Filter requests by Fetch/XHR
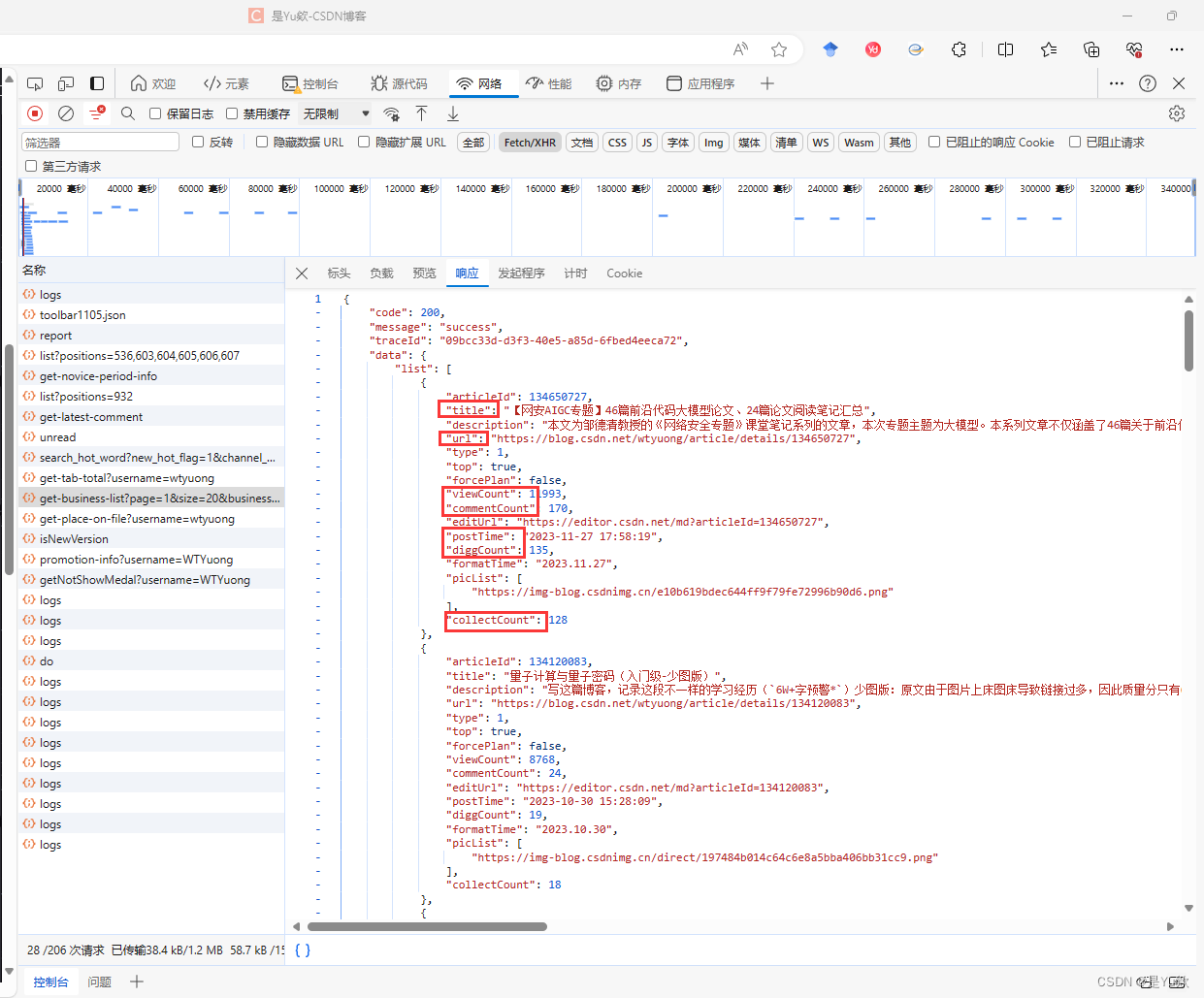The height and width of the screenshot is (998, 1204). (x=530, y=143)
